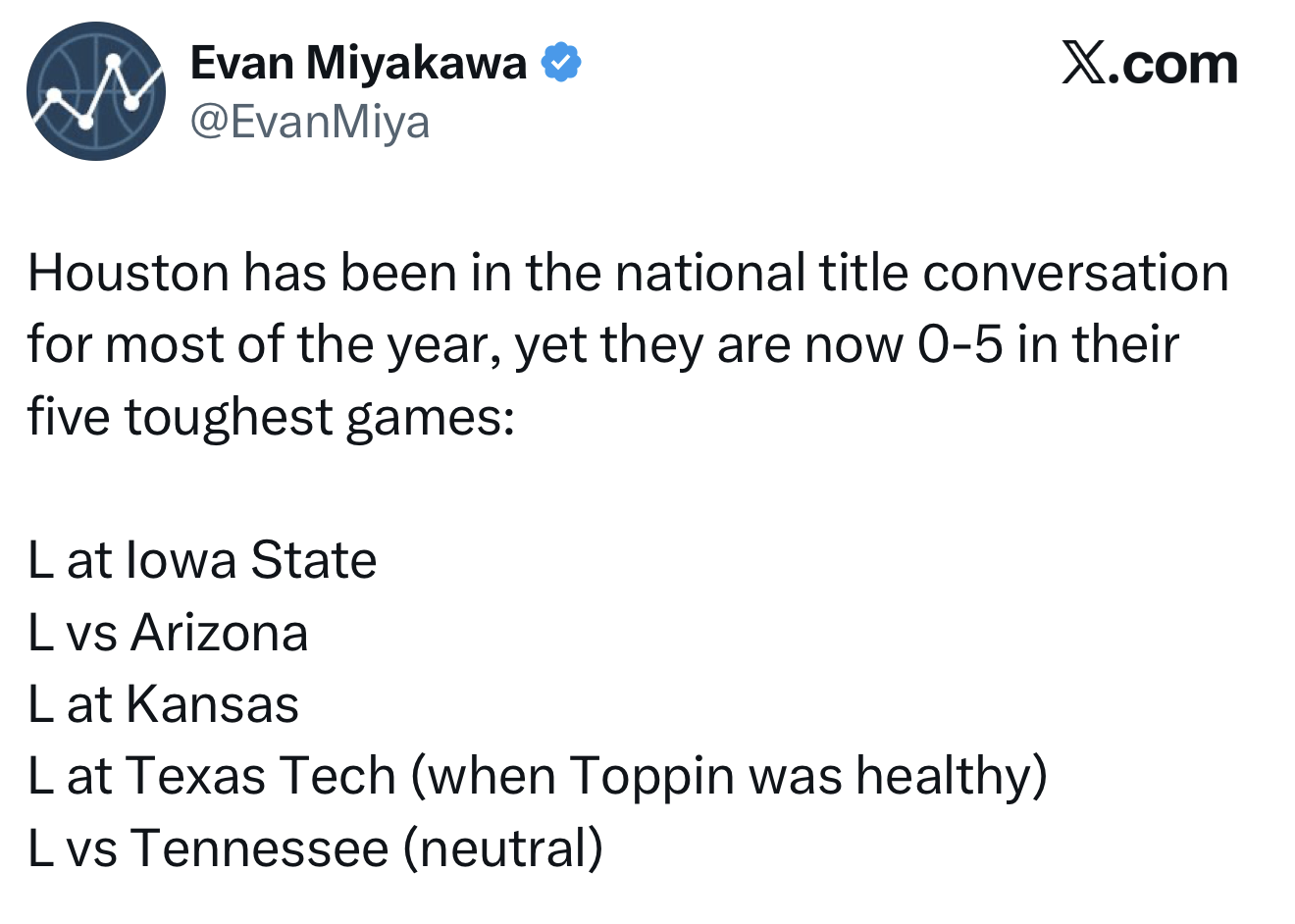Click the Evan Miyakawa profile avatar
This screenshot has height=924, width=1295.
click(x=95, y=91)
